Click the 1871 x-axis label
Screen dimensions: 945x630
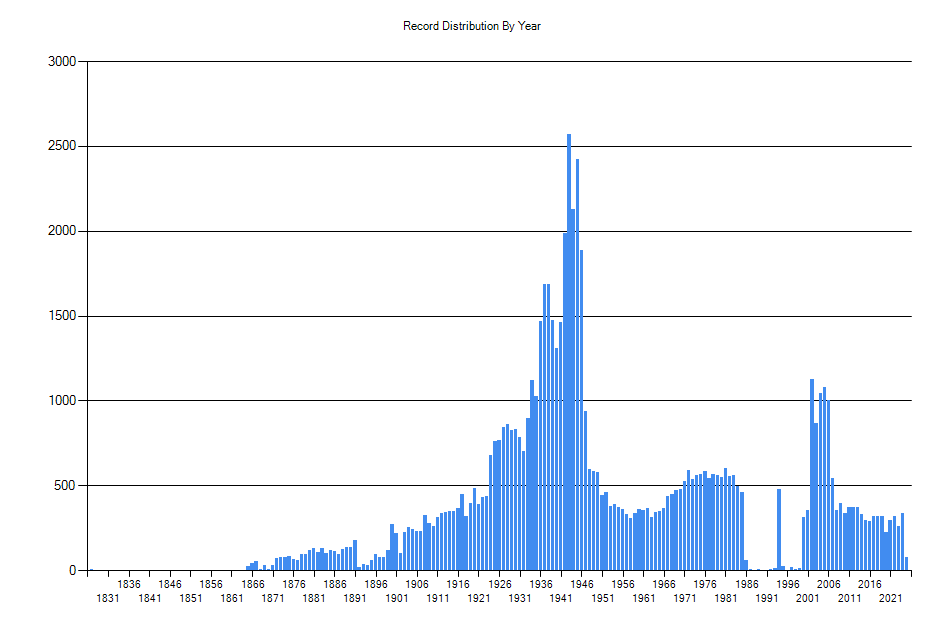pos(273,598)
